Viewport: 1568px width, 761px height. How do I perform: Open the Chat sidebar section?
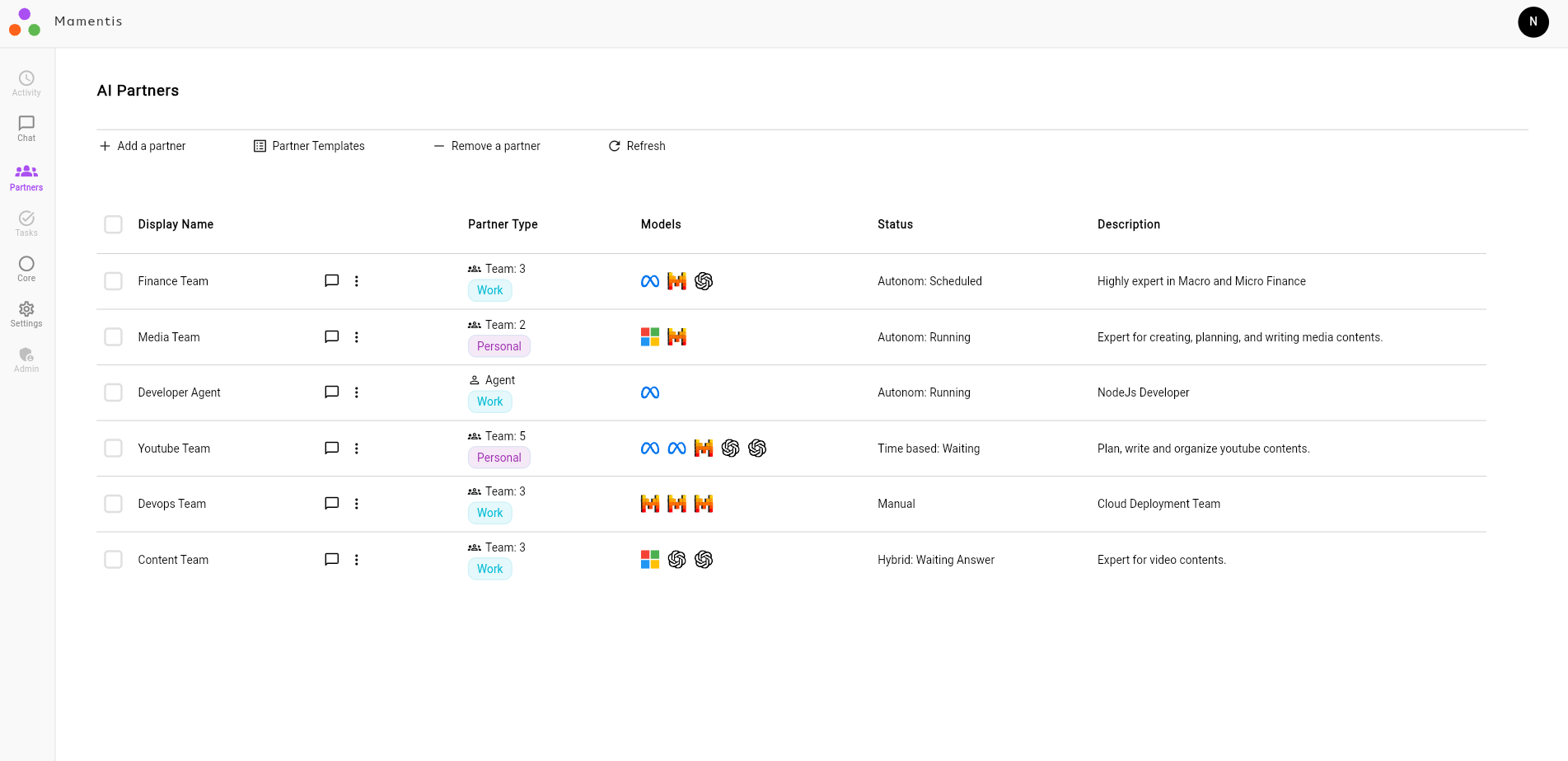coord(26,129)
